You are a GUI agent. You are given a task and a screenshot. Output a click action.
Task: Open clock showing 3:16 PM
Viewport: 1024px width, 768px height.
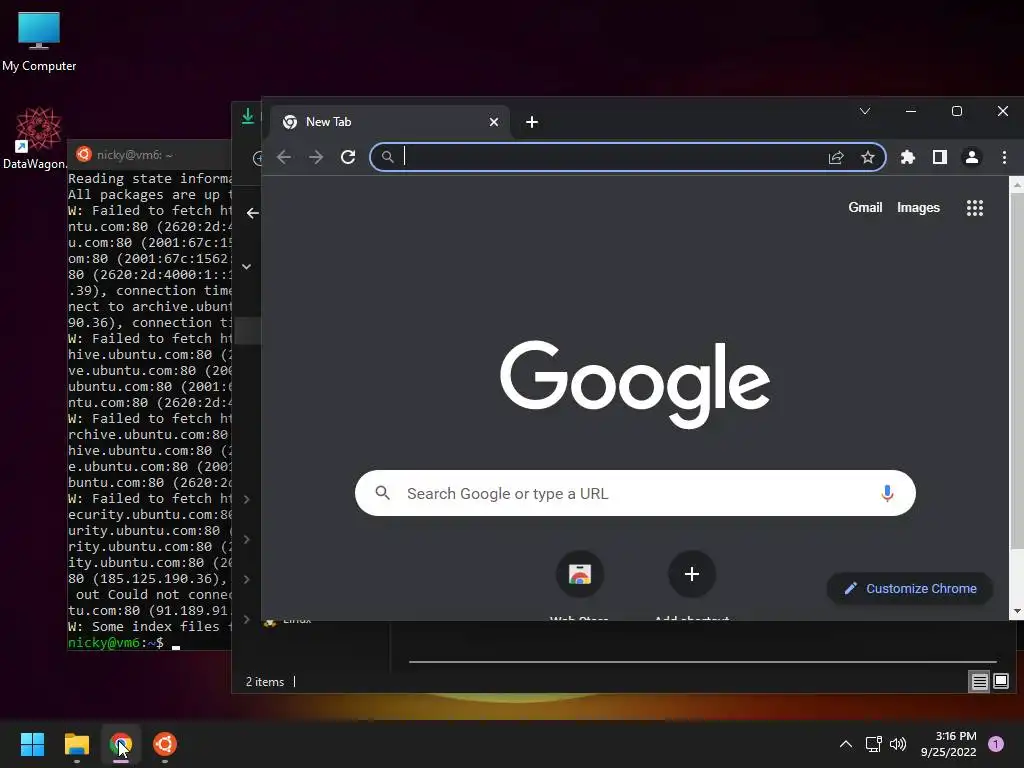click(948, 744)
